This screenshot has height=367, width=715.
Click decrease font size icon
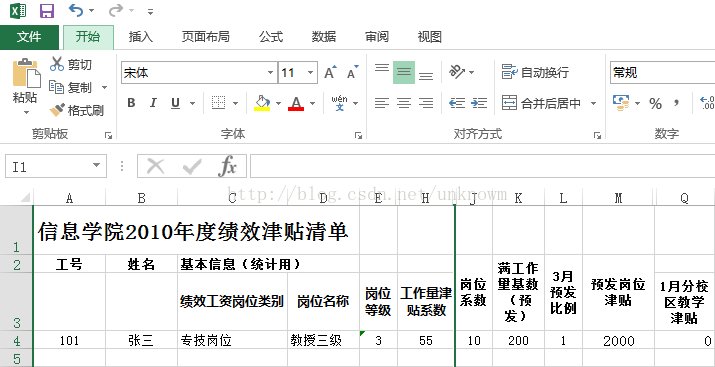(353, 72)
